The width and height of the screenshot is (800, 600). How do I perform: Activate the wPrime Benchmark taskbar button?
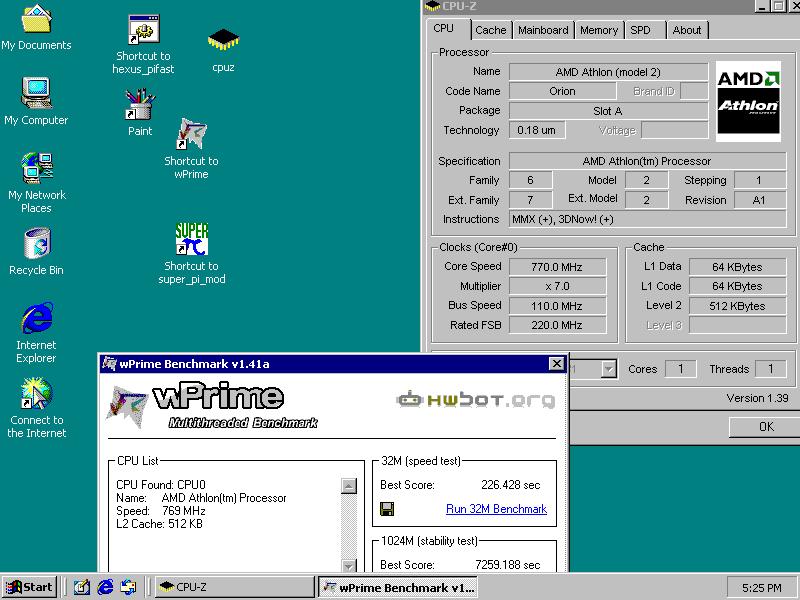[399, 587]
